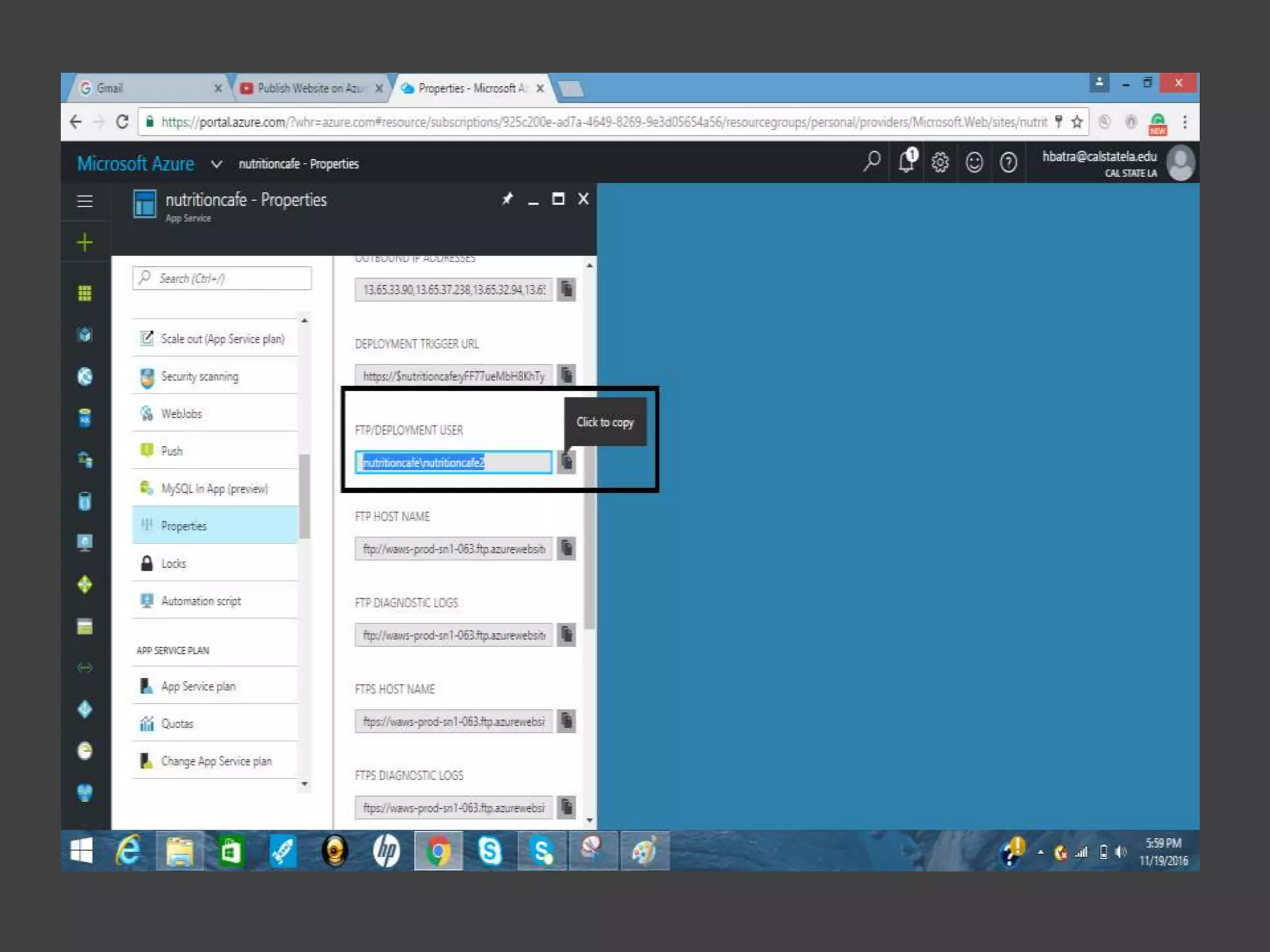Screen dimensions: 1270x952
Task: Copy the outbound IP addresses
Action: tap(566, 289)
